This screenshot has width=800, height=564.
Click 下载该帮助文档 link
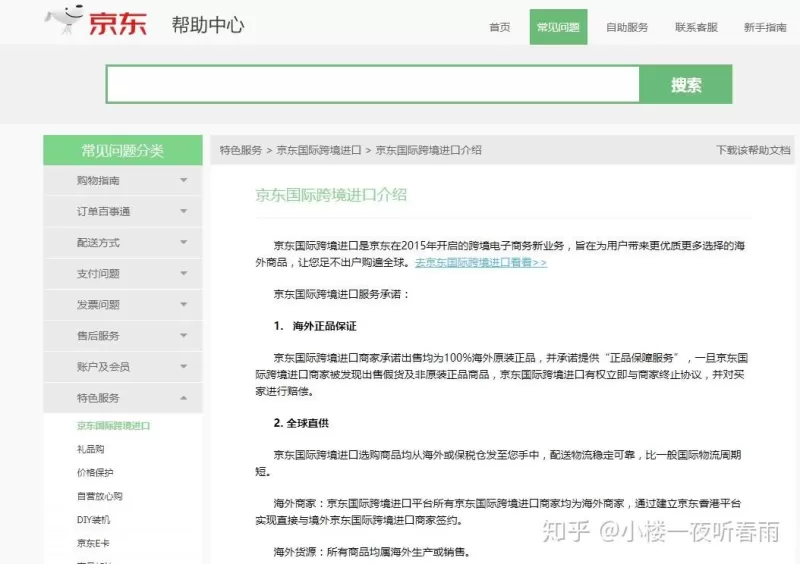pyautogui.click(x=753, y=150)
